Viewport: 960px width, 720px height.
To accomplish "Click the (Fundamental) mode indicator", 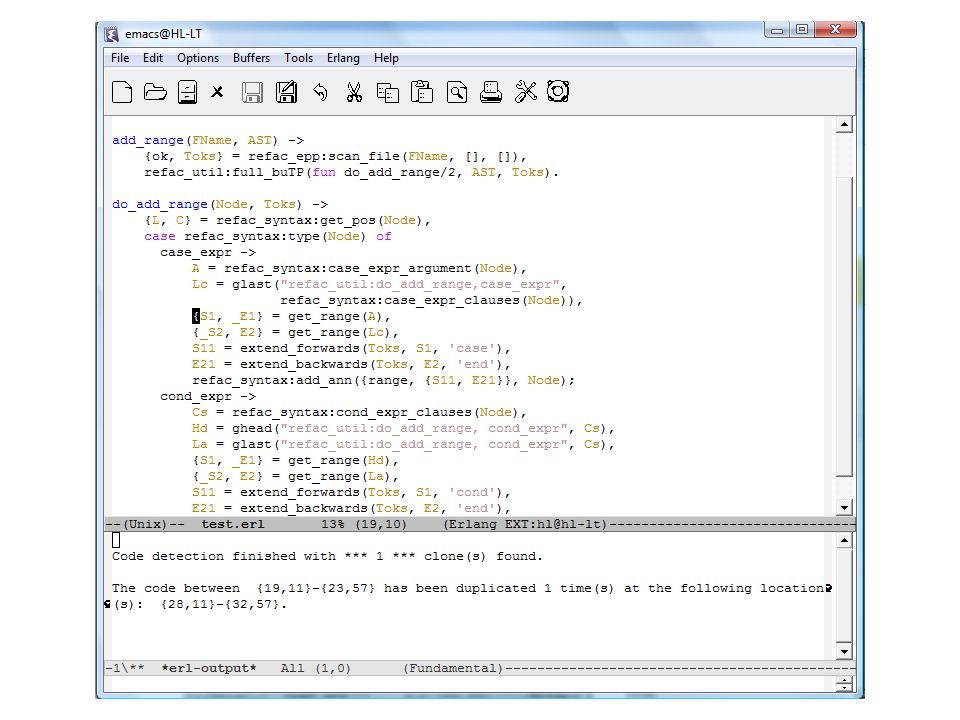I will coord(453,669).
